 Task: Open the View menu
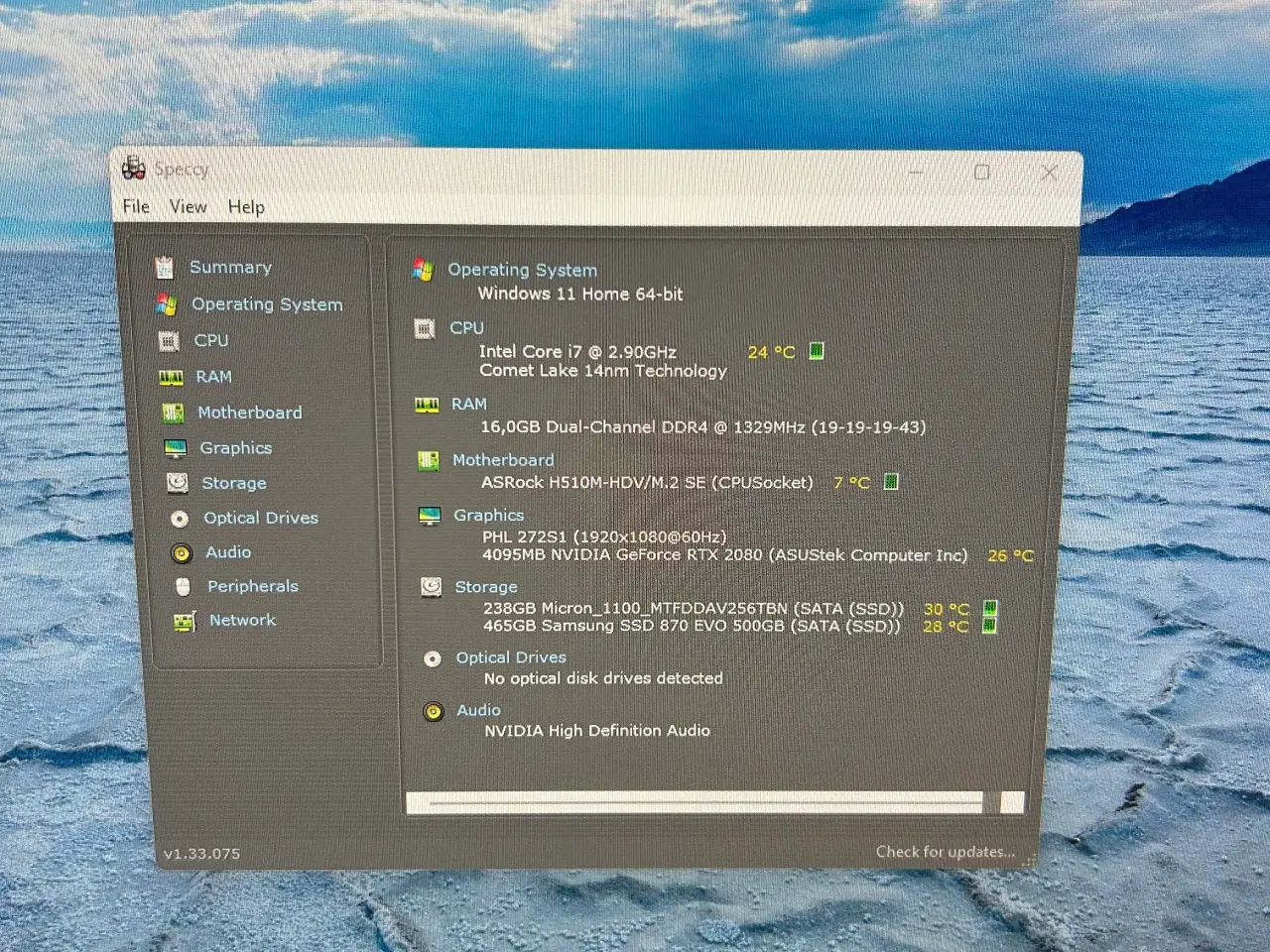click(188, 206)
